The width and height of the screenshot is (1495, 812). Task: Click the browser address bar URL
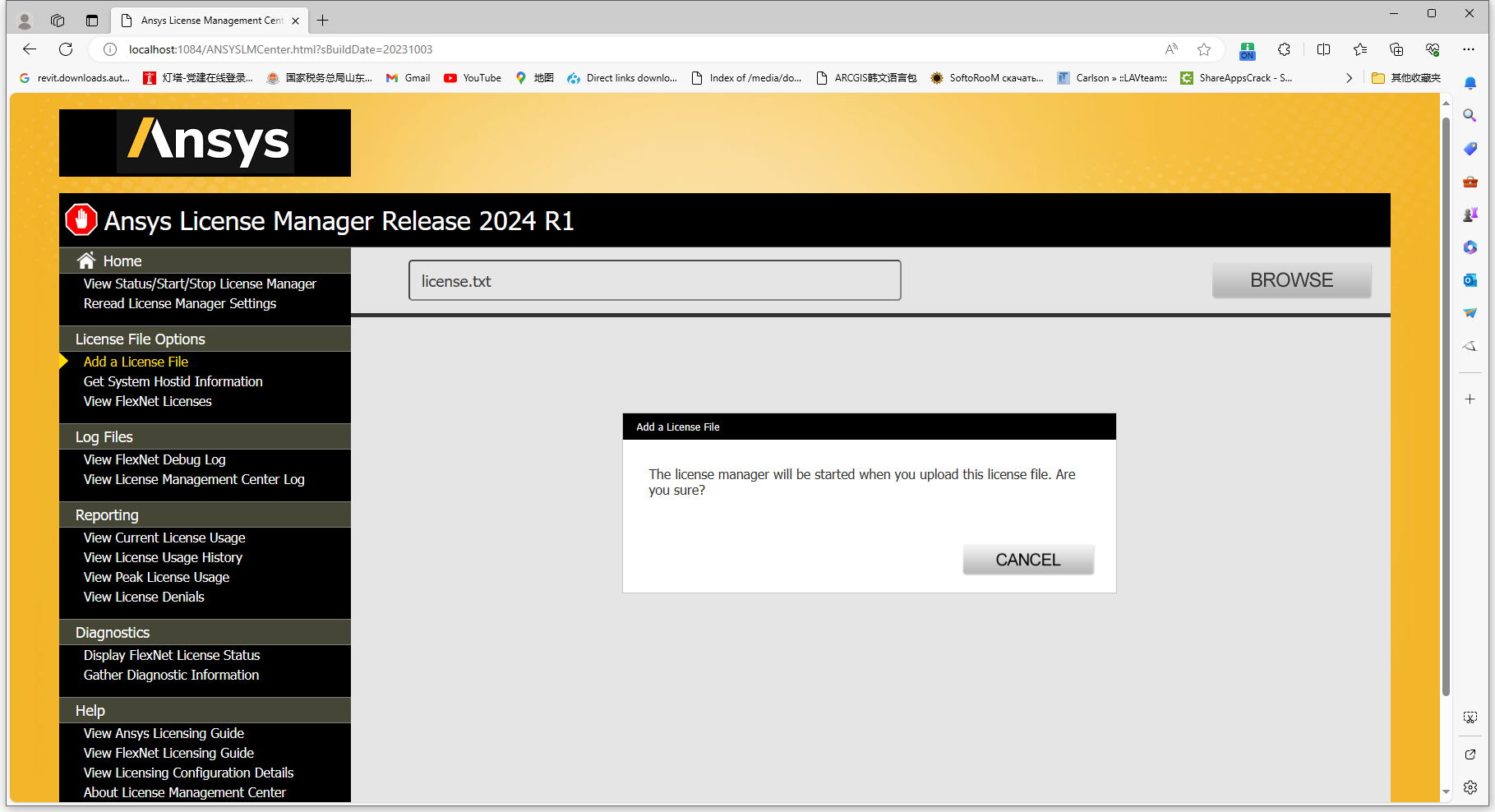280,49
